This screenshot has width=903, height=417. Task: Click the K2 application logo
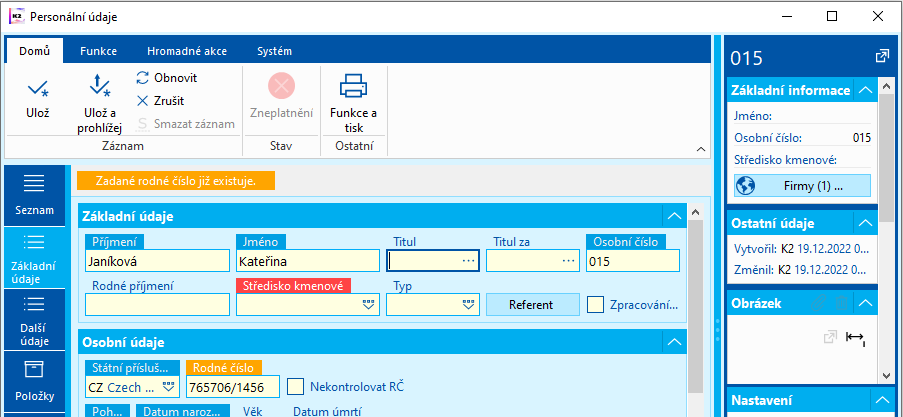[x=16, y=17]
